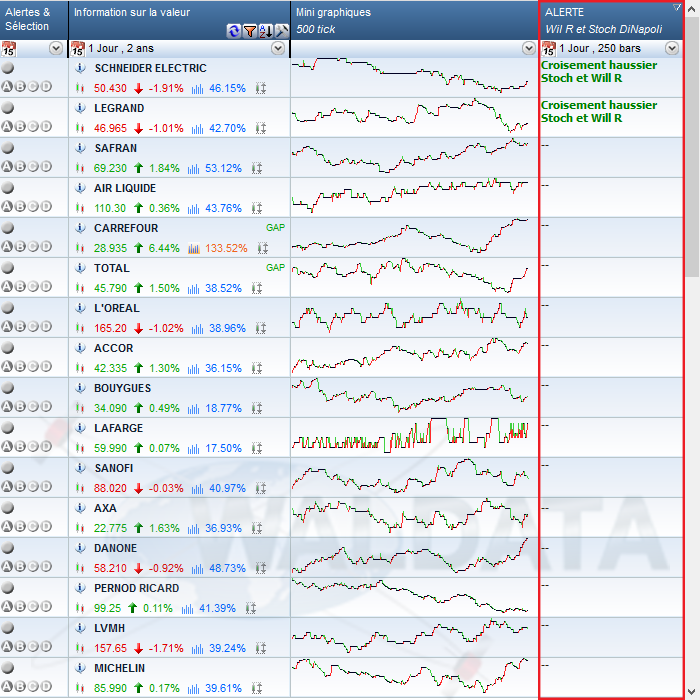Click order book icon in PERNOD RICARD row
700x700 pixels.
coord(251,608)
